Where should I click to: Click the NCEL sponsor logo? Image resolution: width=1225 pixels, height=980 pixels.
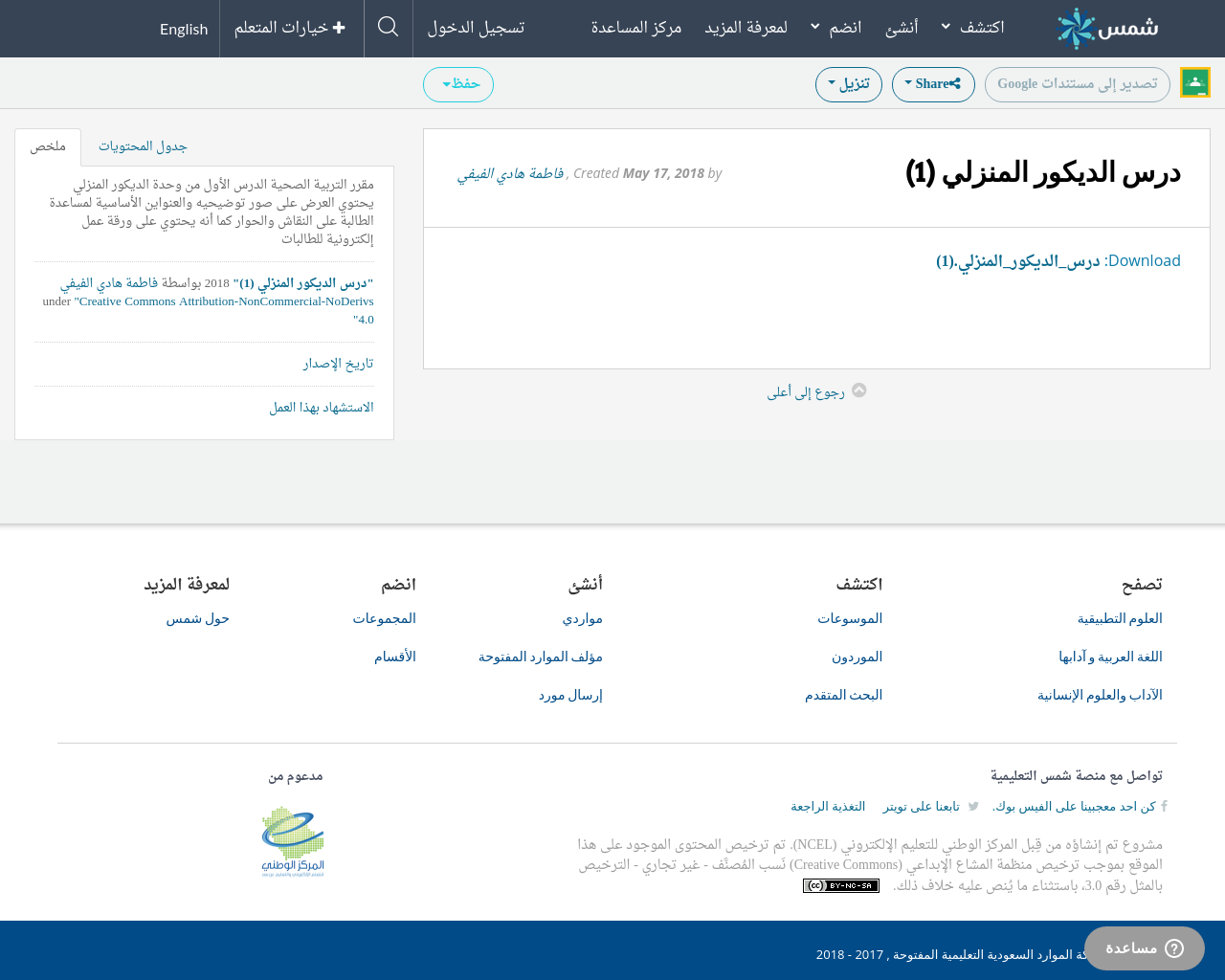tap(293, 842)
